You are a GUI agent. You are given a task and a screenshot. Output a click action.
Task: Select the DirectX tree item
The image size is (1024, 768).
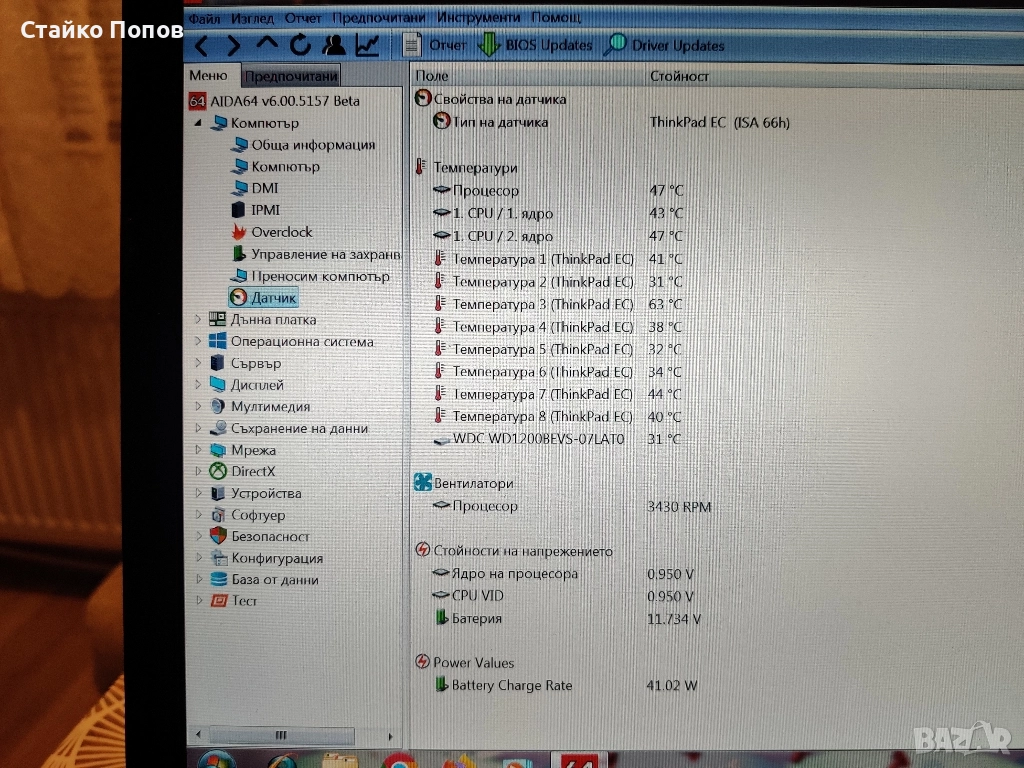[x=253, y=471]
